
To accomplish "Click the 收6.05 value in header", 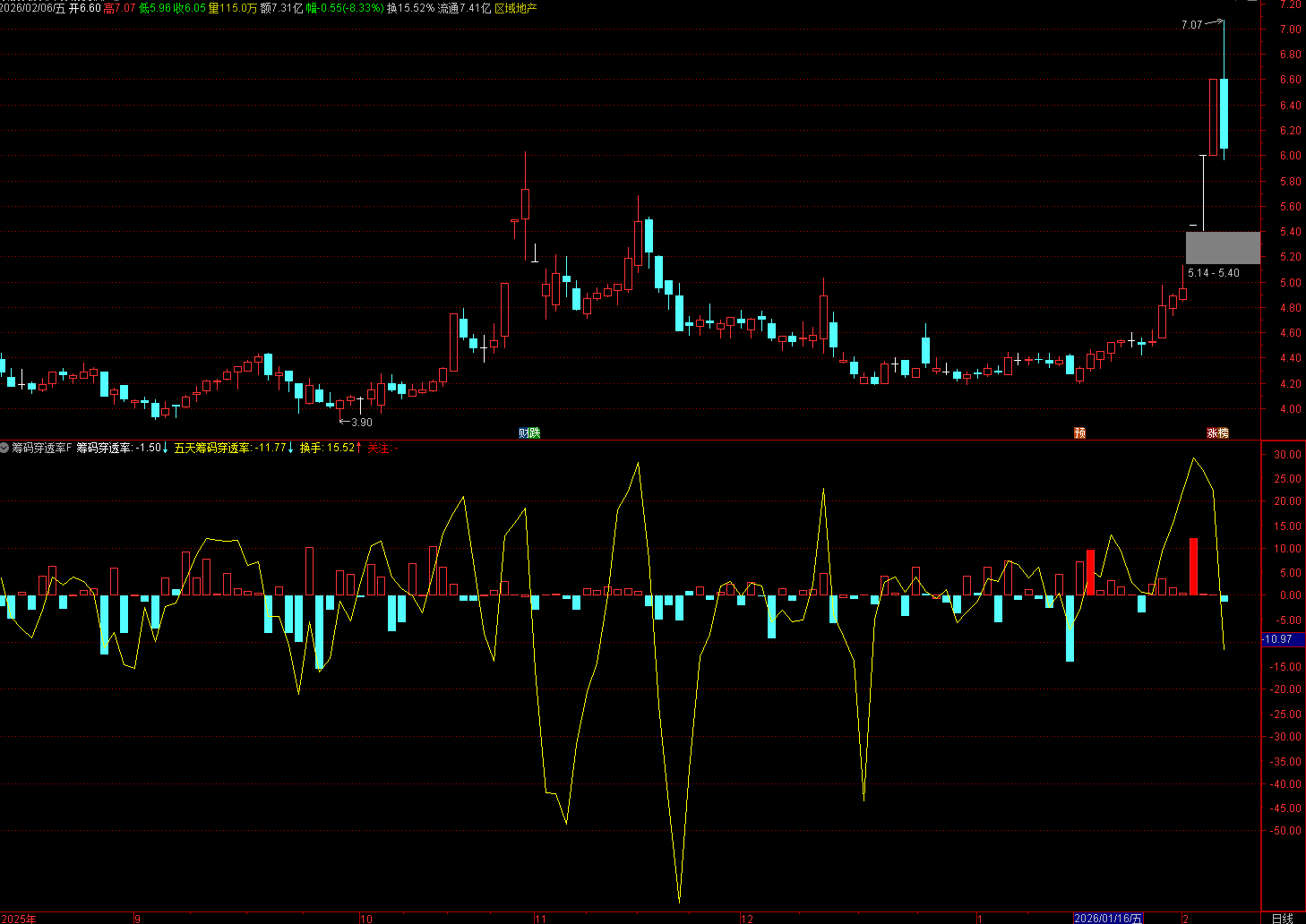I will [x=190, y=8].
